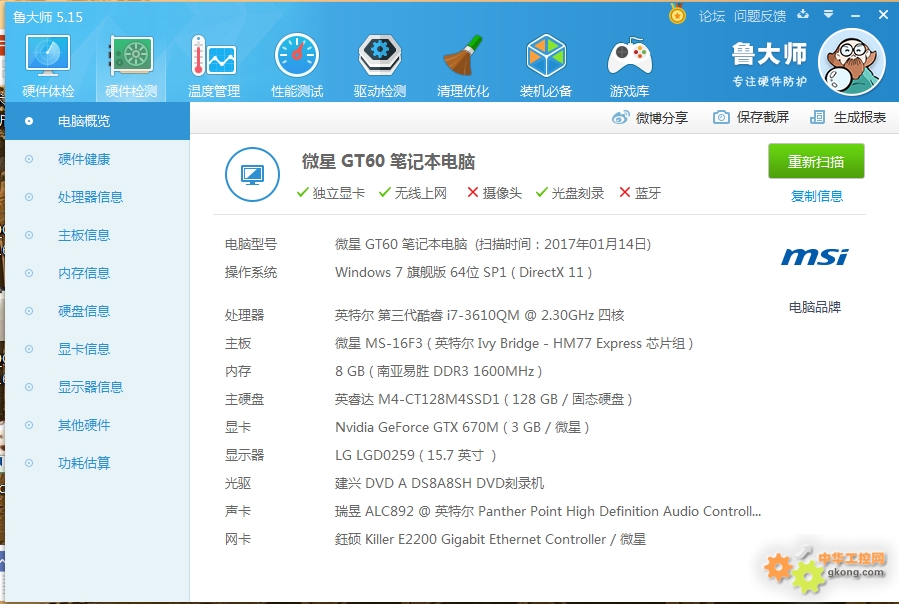Viewport: 899px width, 604px height.
Task: Click the 微星 MS-16F3 motherboard value
Action: point(514,343)
